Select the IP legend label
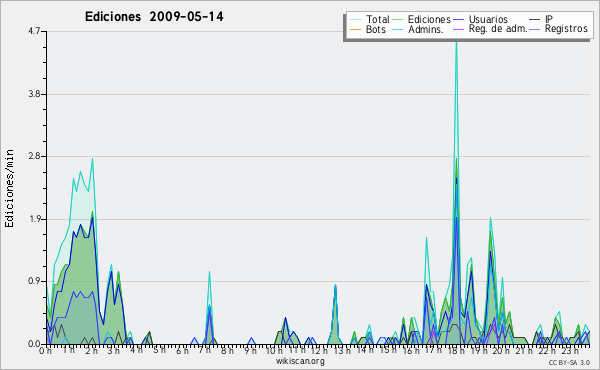Viewport: 600px width, 370px height. point(549,19)
